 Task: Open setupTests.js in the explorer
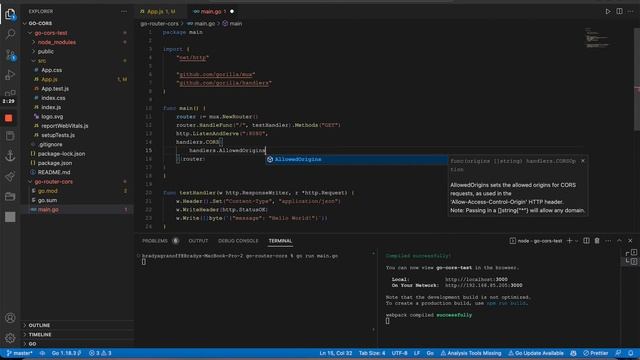click(x=78, y=135)
